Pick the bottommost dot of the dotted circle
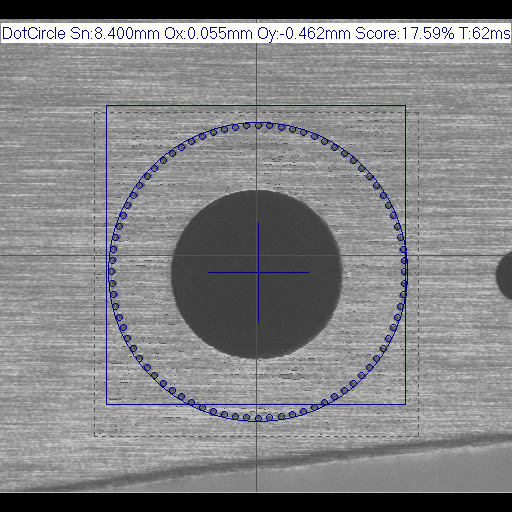Image resolution: width=512 pixels, height=512 pixels. coord(258,418)
